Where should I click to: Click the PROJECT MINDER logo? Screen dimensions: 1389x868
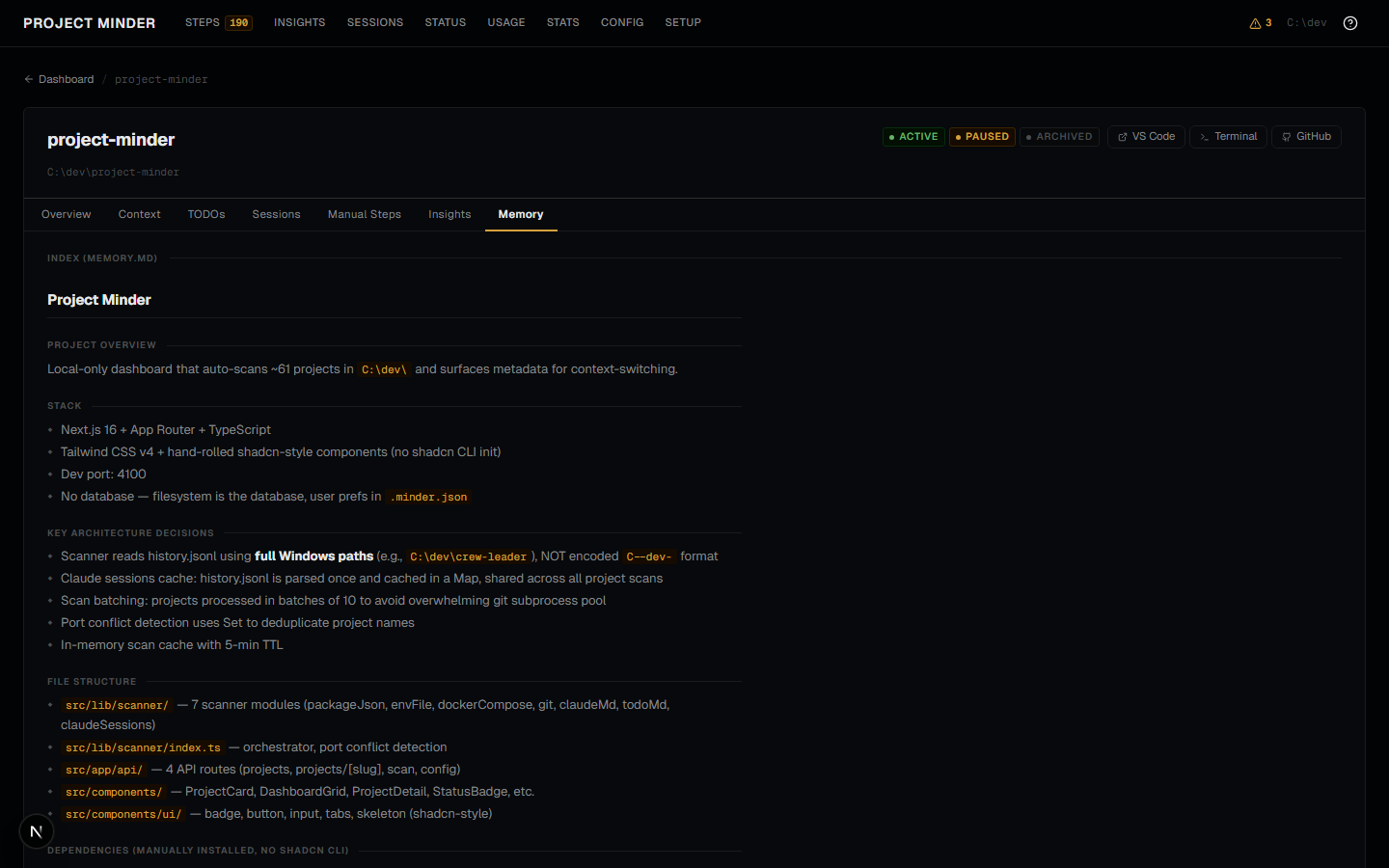pyautogui.click(x=88, y=22)
